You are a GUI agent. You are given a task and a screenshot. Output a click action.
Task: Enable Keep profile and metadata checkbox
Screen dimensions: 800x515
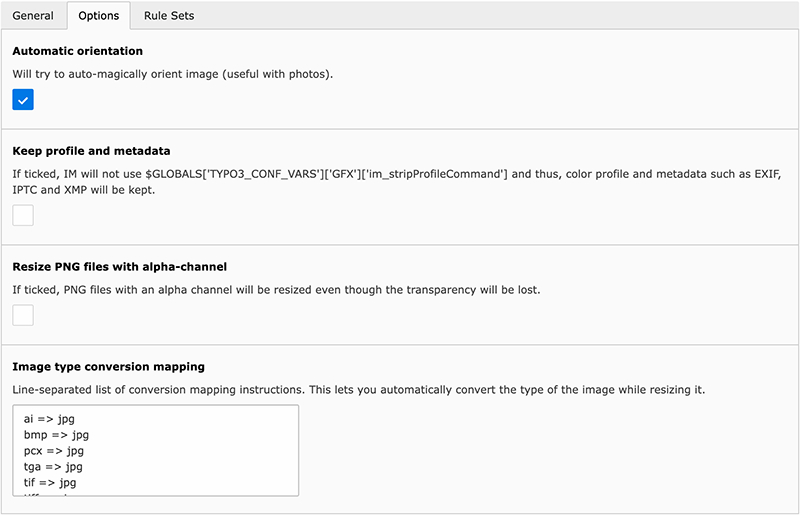(23, 215)
